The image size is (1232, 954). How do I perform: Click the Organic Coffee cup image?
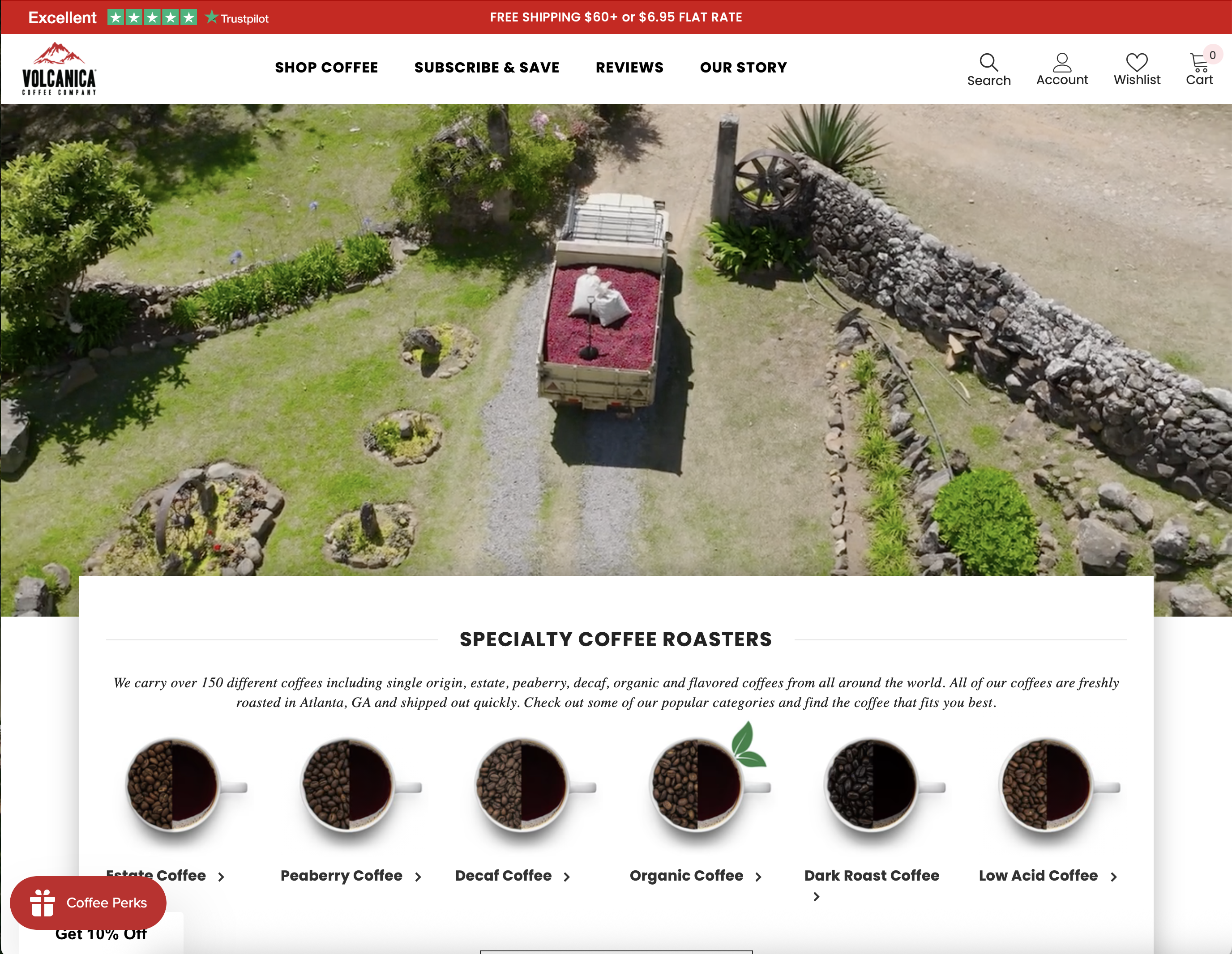[697, 785]
